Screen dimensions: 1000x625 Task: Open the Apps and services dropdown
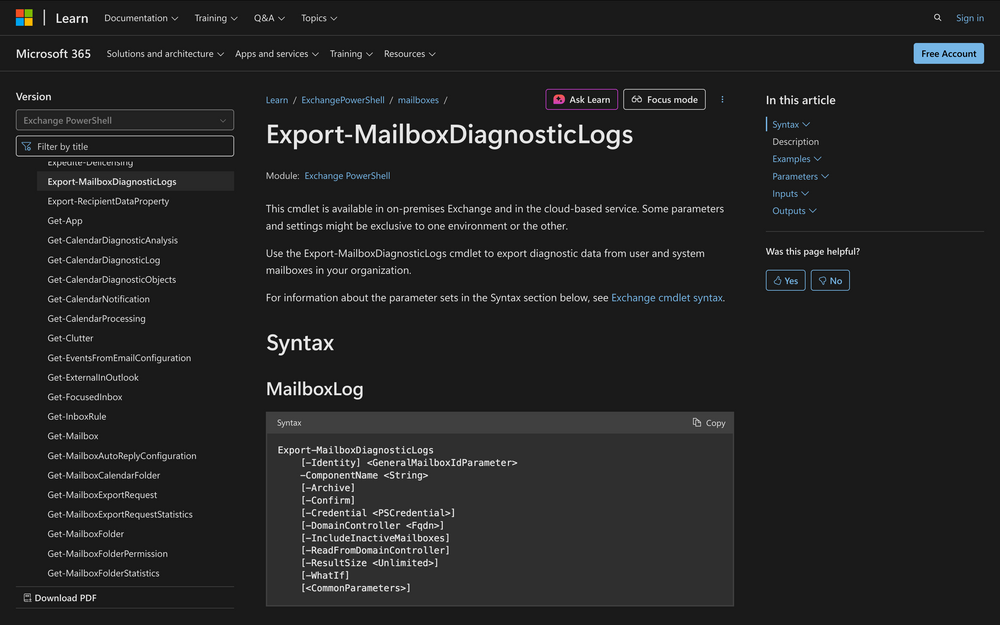pyautogui.click(x=276, y=53)
